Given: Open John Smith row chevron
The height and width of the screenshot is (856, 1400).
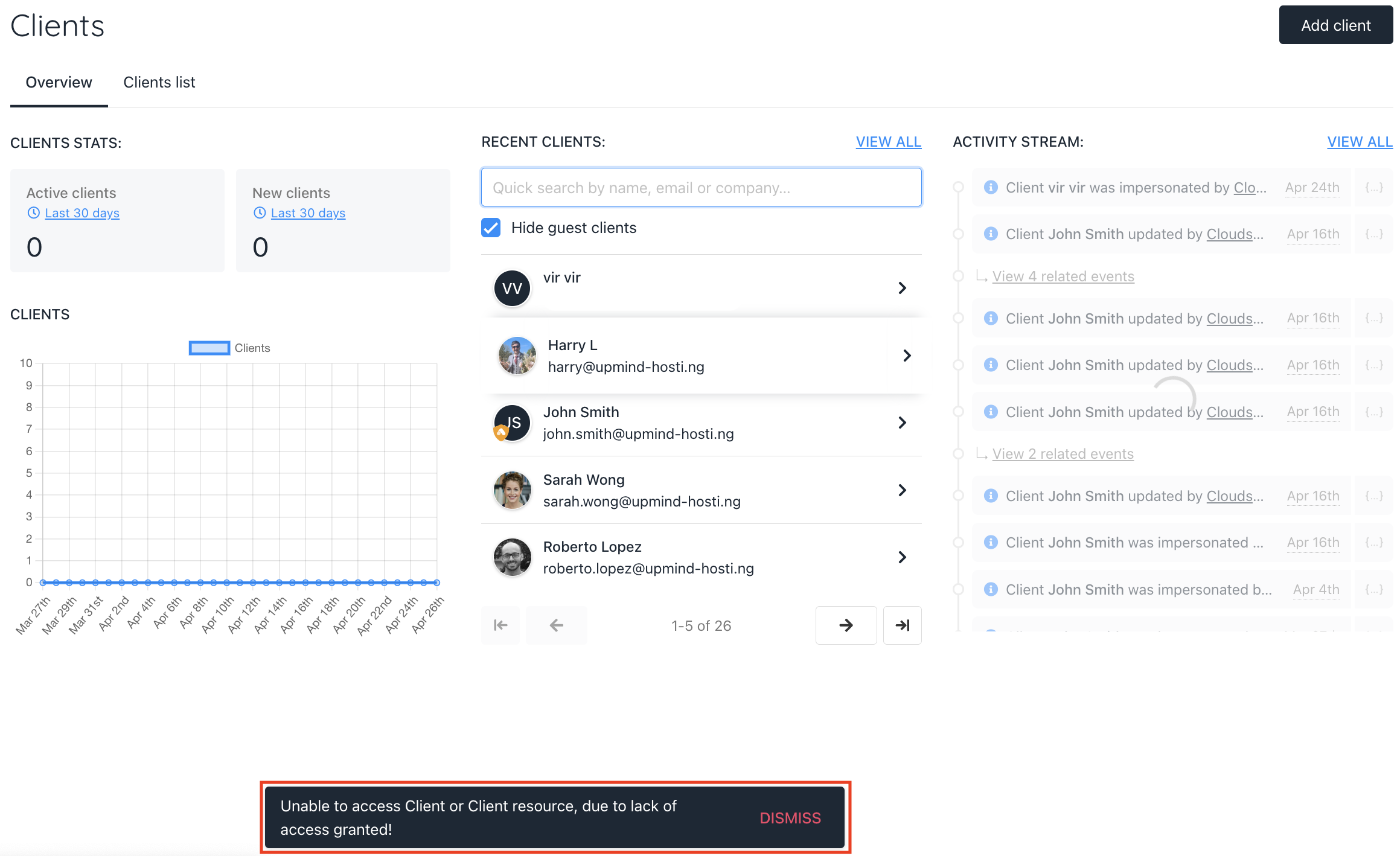Looking at the screenshot, I should [x=902, y=423].
